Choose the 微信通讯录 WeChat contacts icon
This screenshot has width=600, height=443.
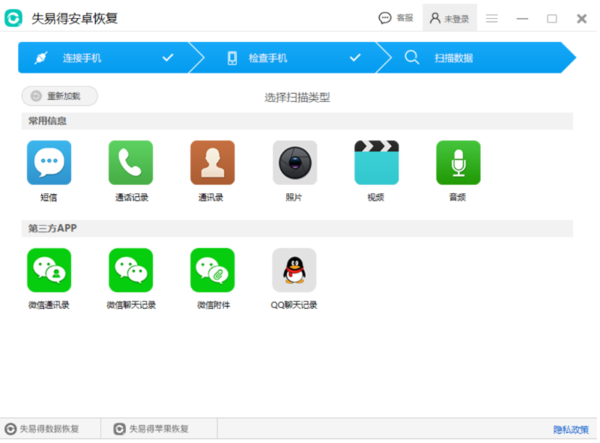point(49,270)
